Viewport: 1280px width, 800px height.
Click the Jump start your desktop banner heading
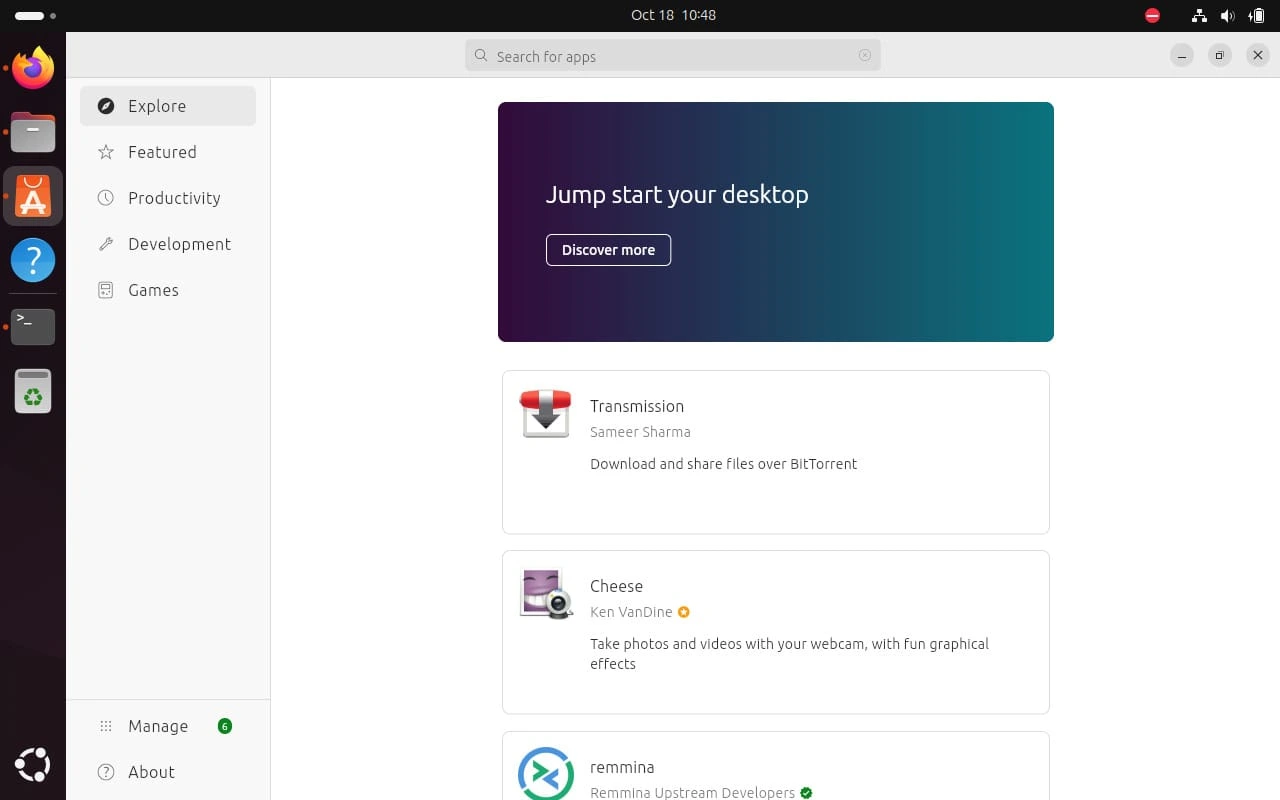click(x=677, y=194)
